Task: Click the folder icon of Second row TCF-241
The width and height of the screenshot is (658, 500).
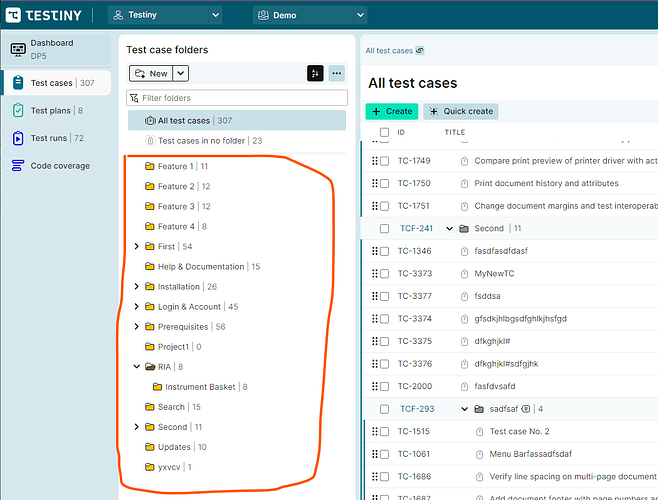Action: click(464, 228)
